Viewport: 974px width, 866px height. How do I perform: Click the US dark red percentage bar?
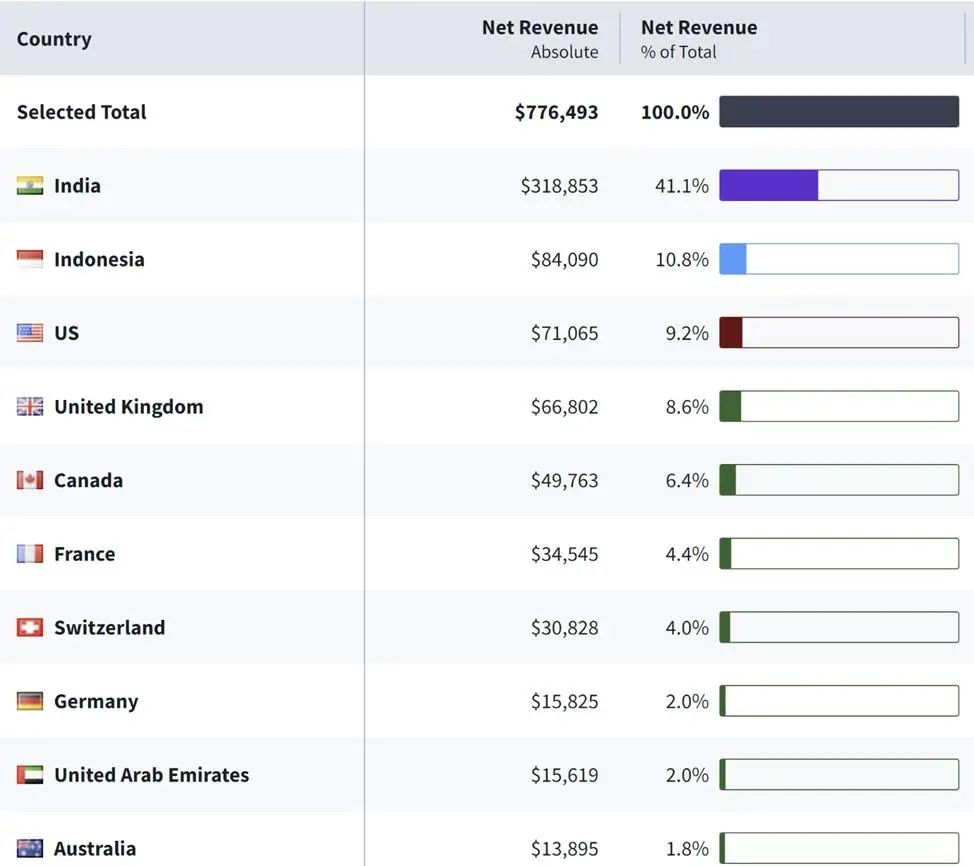tap(731, 333)
